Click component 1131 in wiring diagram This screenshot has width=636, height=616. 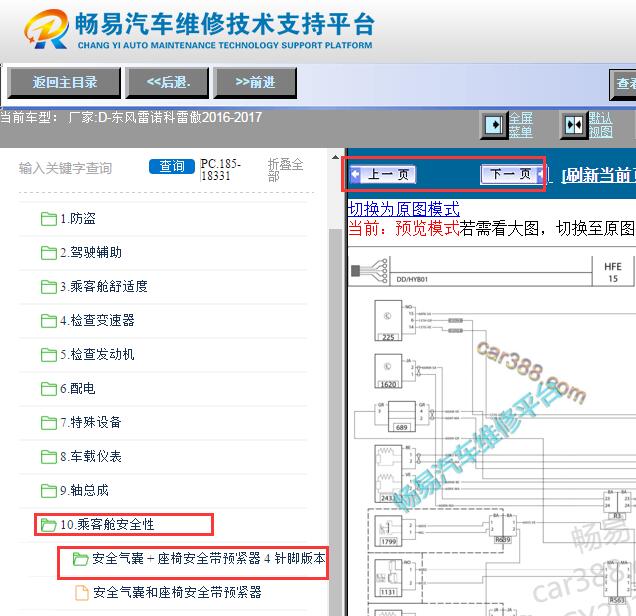tap(388, 578)
